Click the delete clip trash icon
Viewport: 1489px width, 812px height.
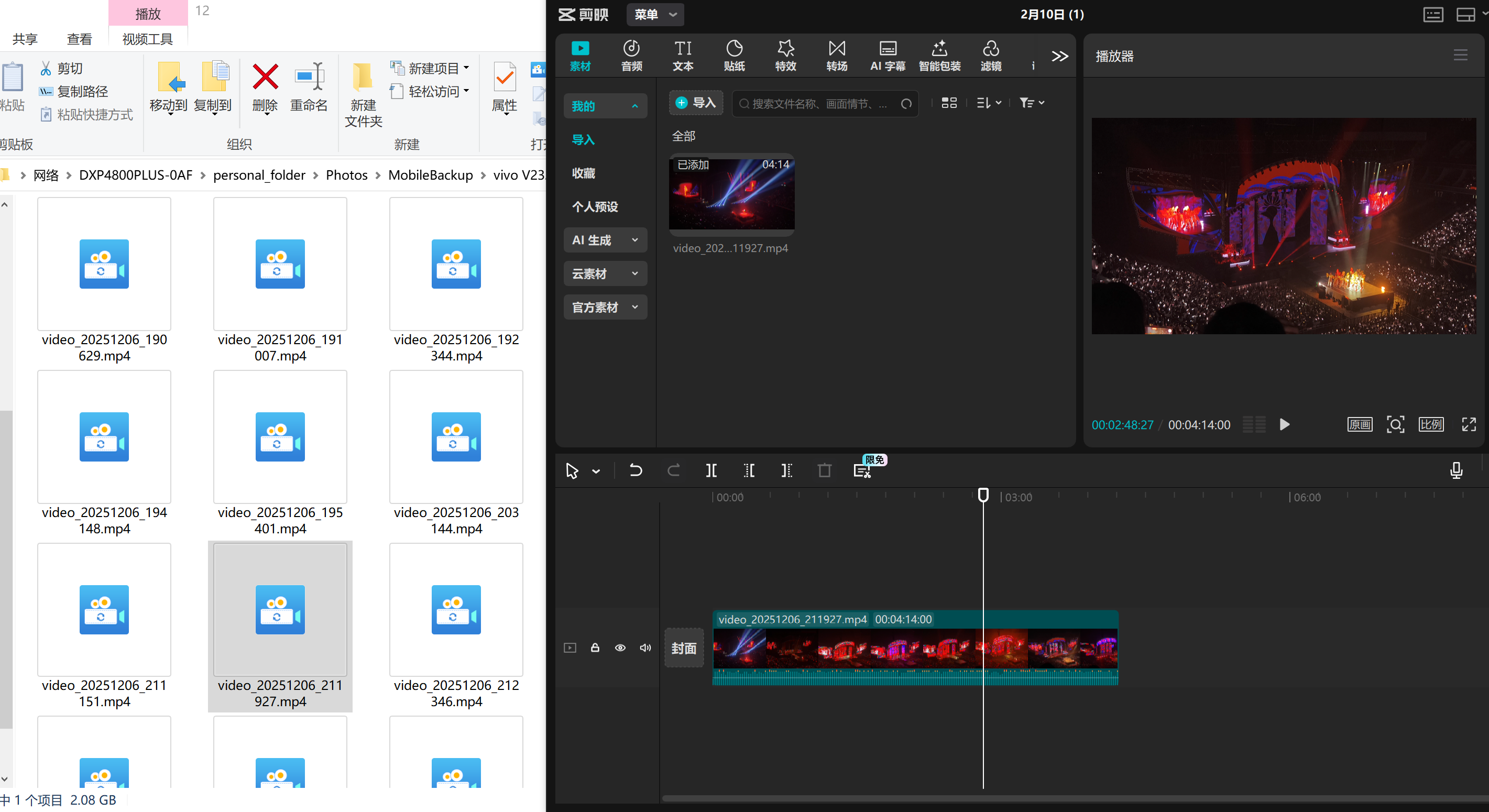tap(824, 470)
